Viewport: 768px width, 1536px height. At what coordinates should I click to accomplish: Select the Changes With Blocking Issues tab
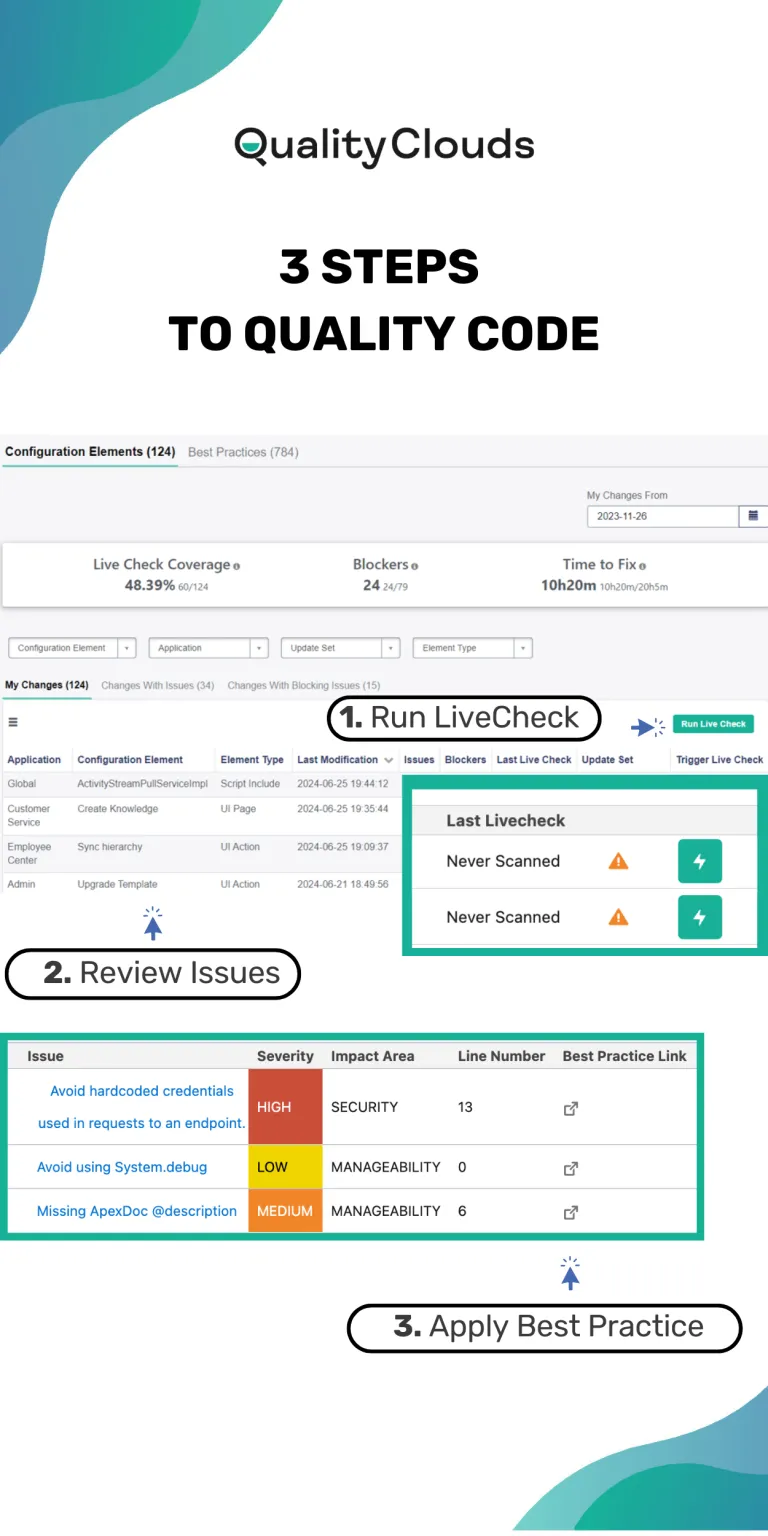click(x=304, y=686)
